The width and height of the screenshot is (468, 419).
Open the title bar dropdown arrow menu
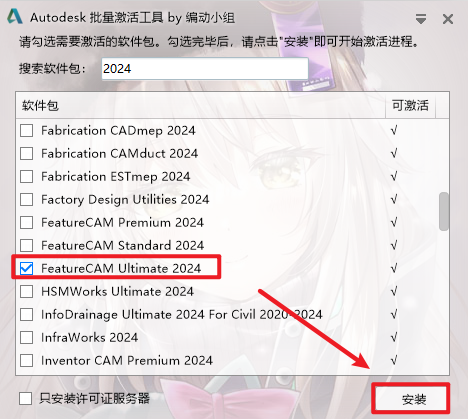(x=421, y=19)
